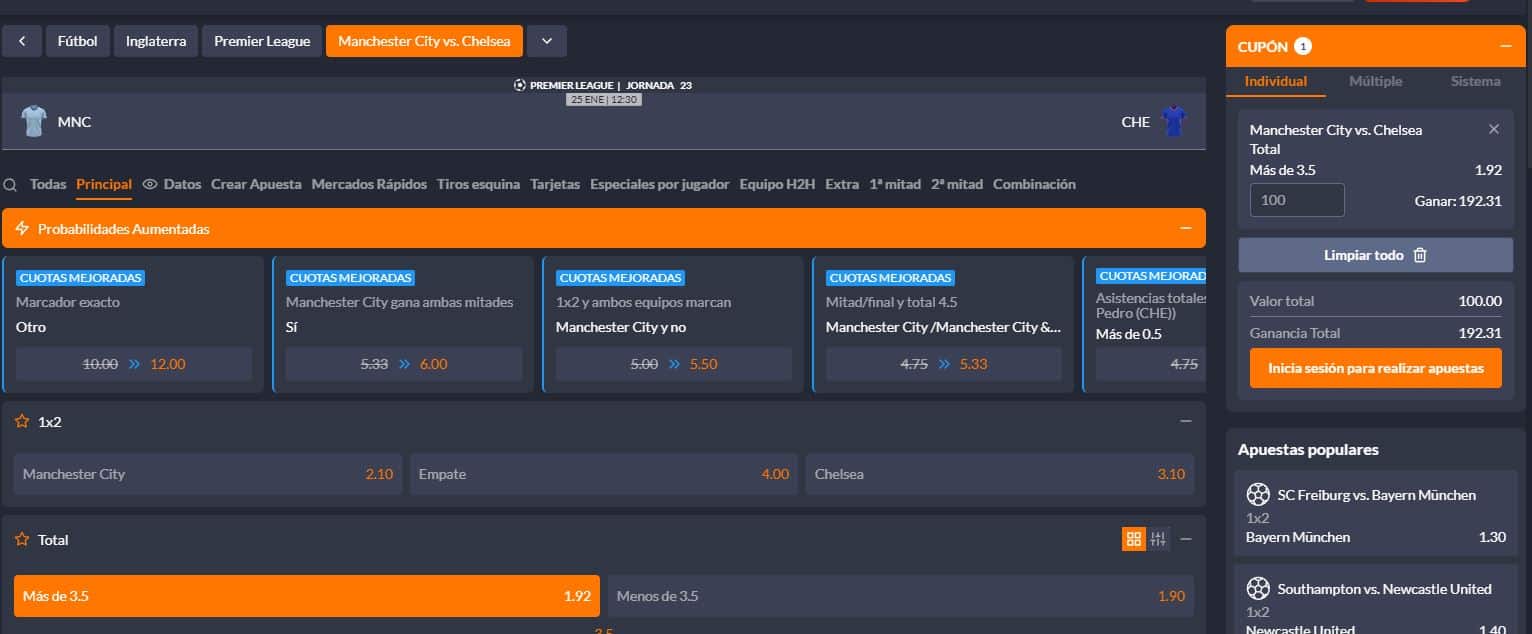
Task: Click the search magnifier icon beside Todas
Action: pyautogui.click(x=11, y=185)
